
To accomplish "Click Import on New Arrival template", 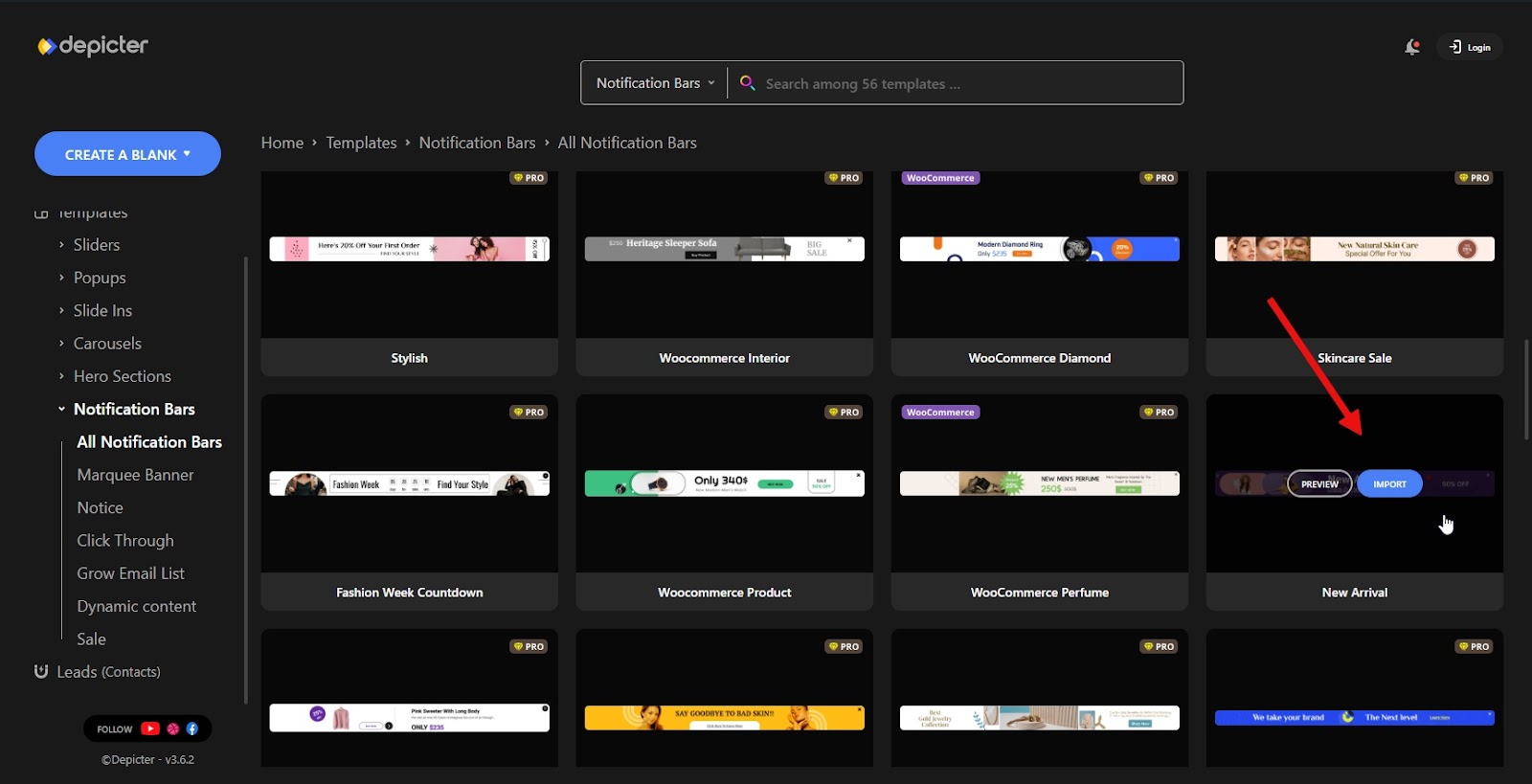I will click(x=1389, y=484).
